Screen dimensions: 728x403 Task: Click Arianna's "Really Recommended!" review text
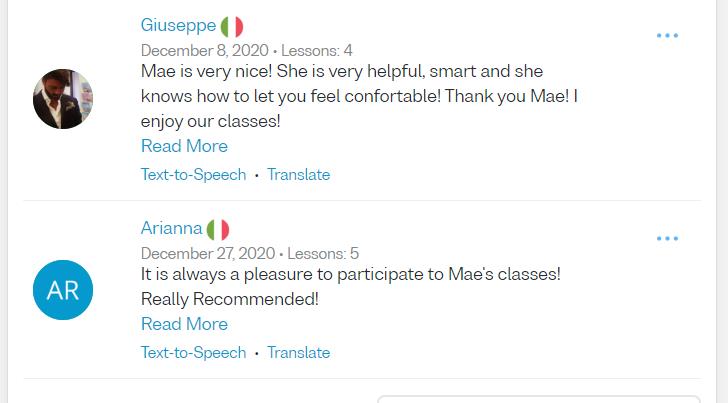point(230,299)
